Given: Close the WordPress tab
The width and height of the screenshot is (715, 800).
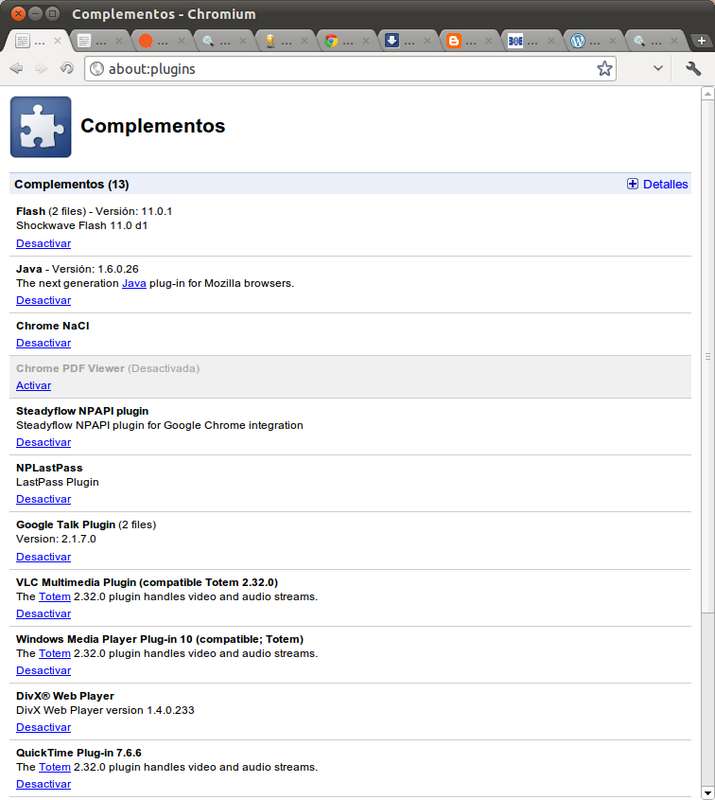Looking at the screenshot, I should tap(612, 40).
